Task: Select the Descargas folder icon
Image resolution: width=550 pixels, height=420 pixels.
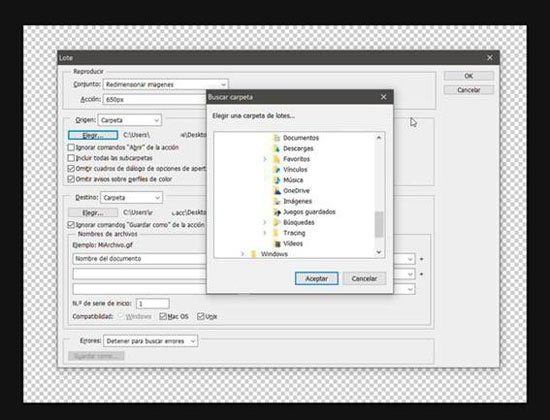Action: [x=276, y=148]
